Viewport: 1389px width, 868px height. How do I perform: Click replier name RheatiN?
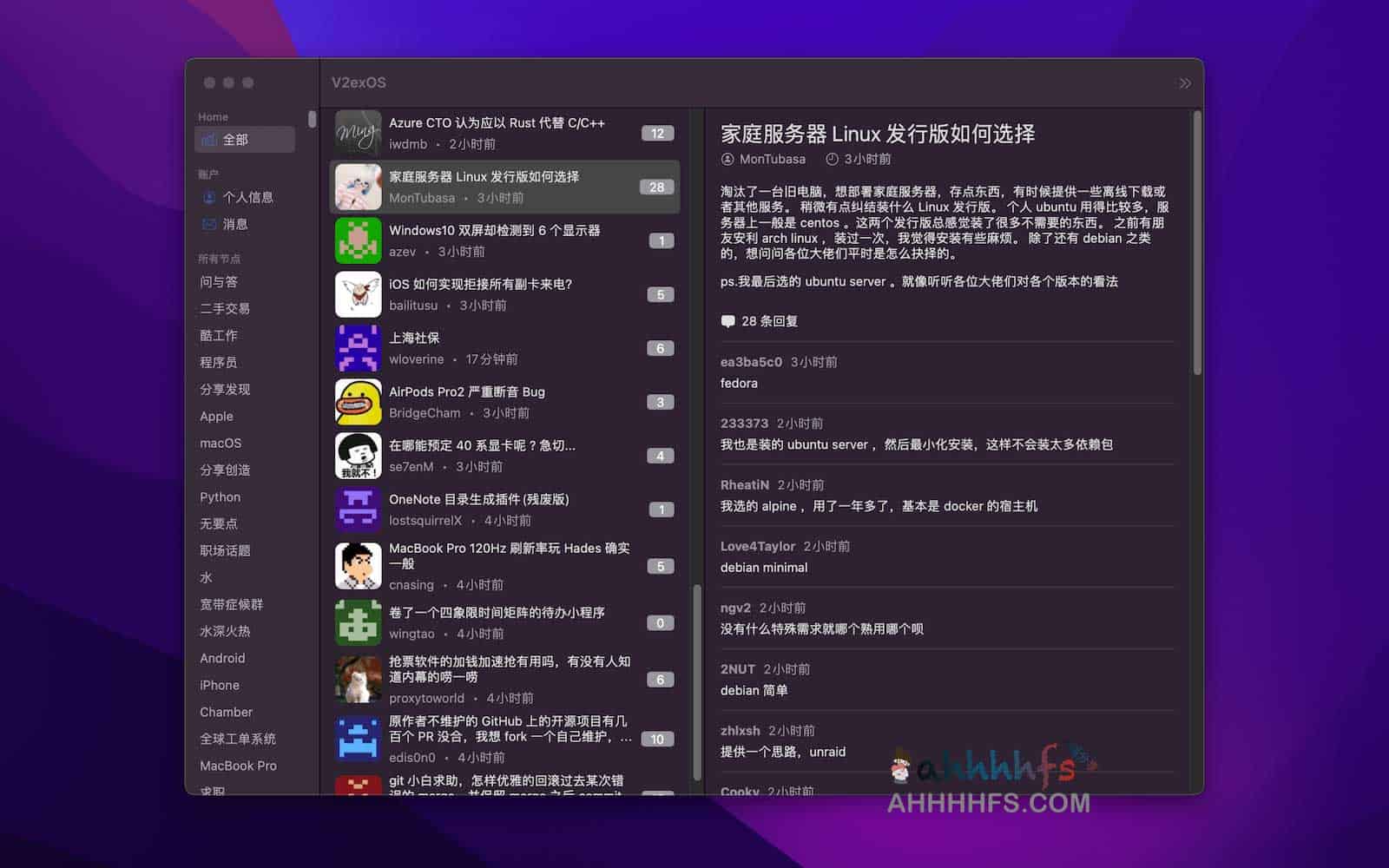tap(745, 485)
